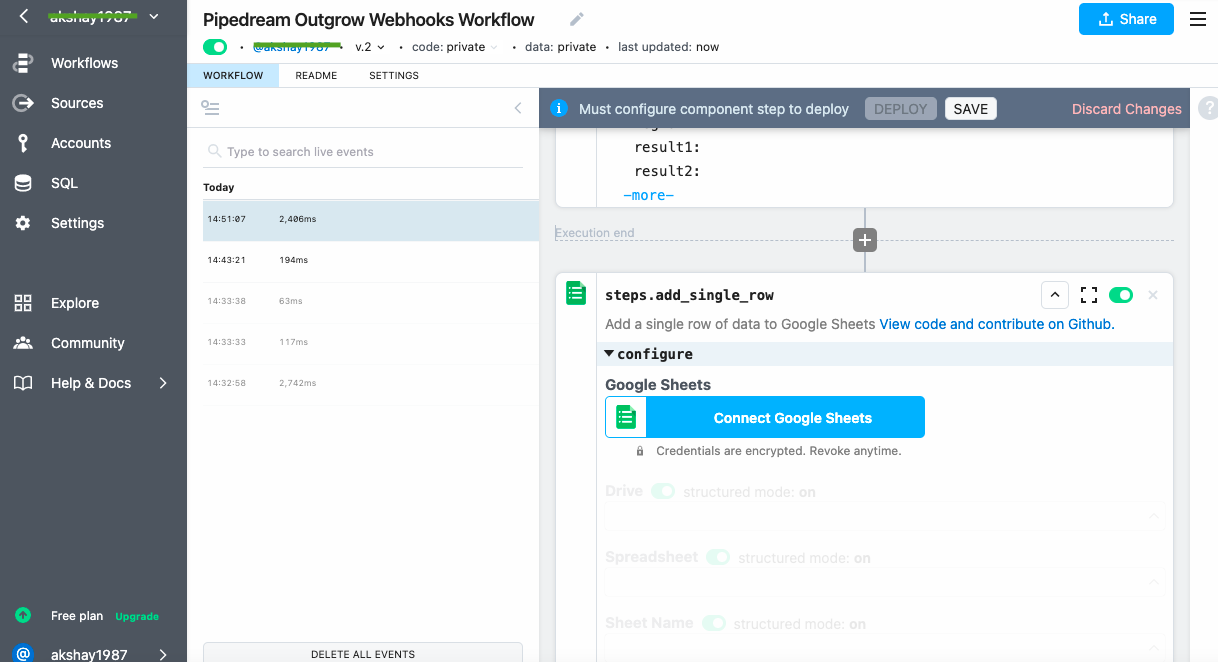The height and width of the screenshot is (662, 1218).
Task: Select the 14:32:58 event
Action: tap(371, 383)
